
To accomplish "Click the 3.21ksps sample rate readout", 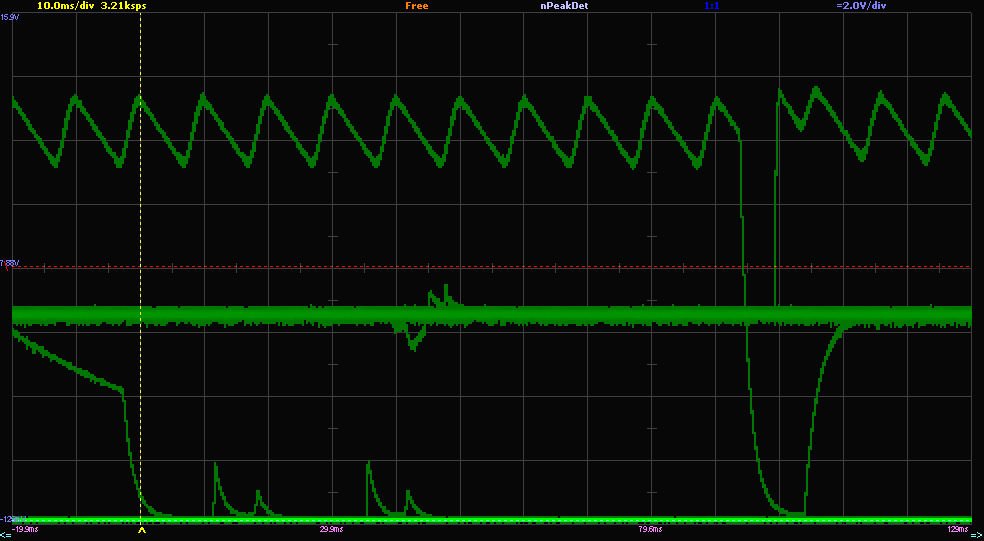I will pos(123,6).
